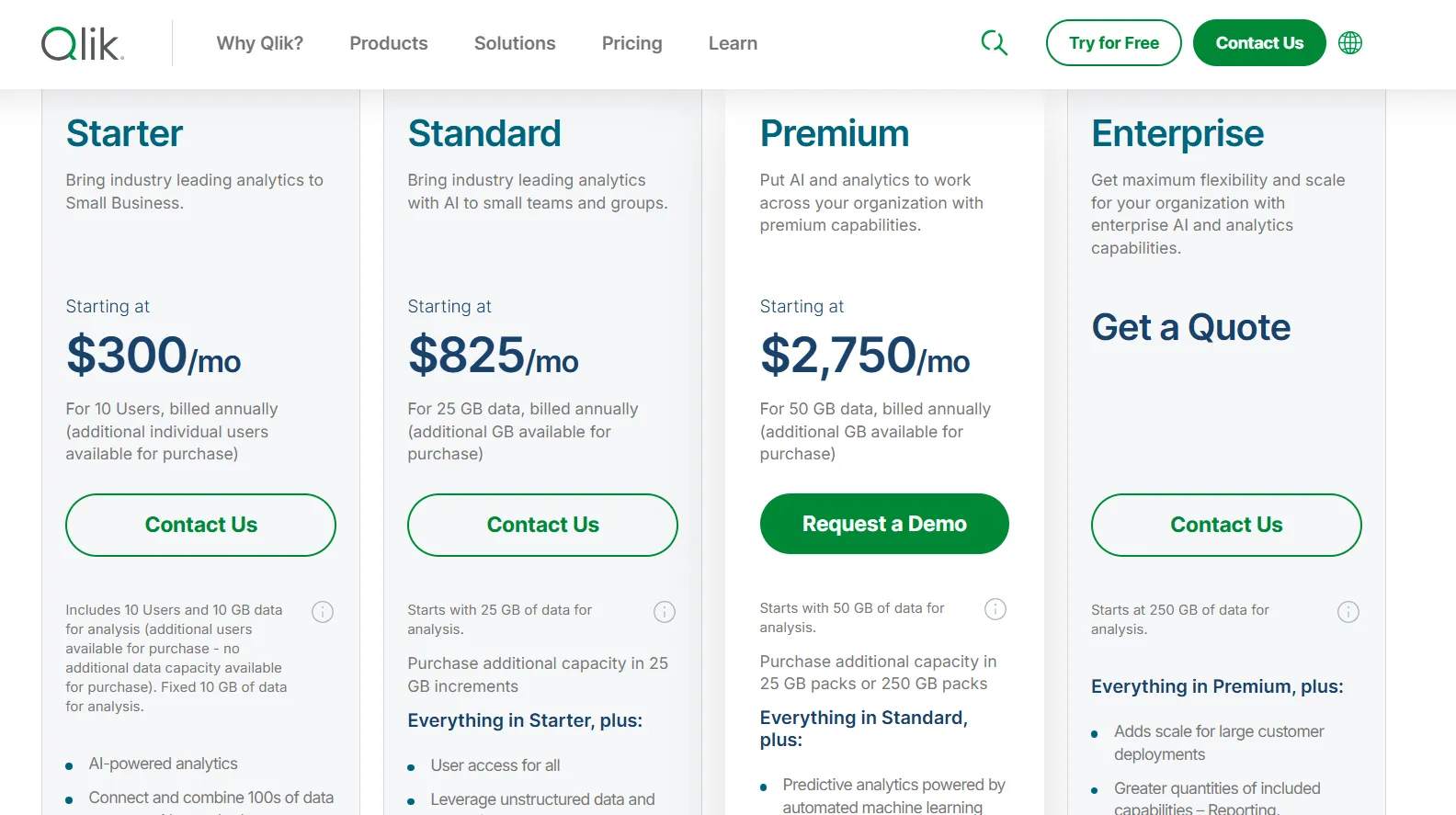Expand the Learn menu
The width and height of the screenshot is (1456, 815).
733,43
